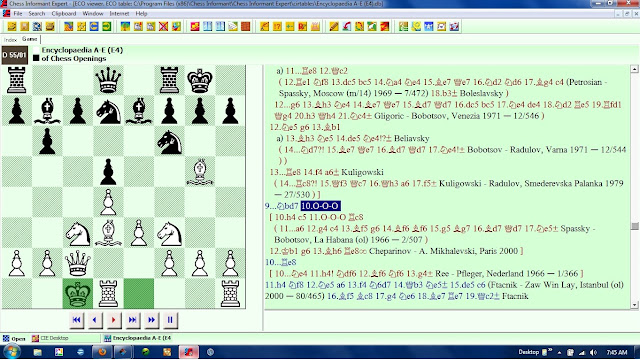Open Firefox from the taskbar
The height and width of the screenshot is (360, 640).
pos(102,352)
